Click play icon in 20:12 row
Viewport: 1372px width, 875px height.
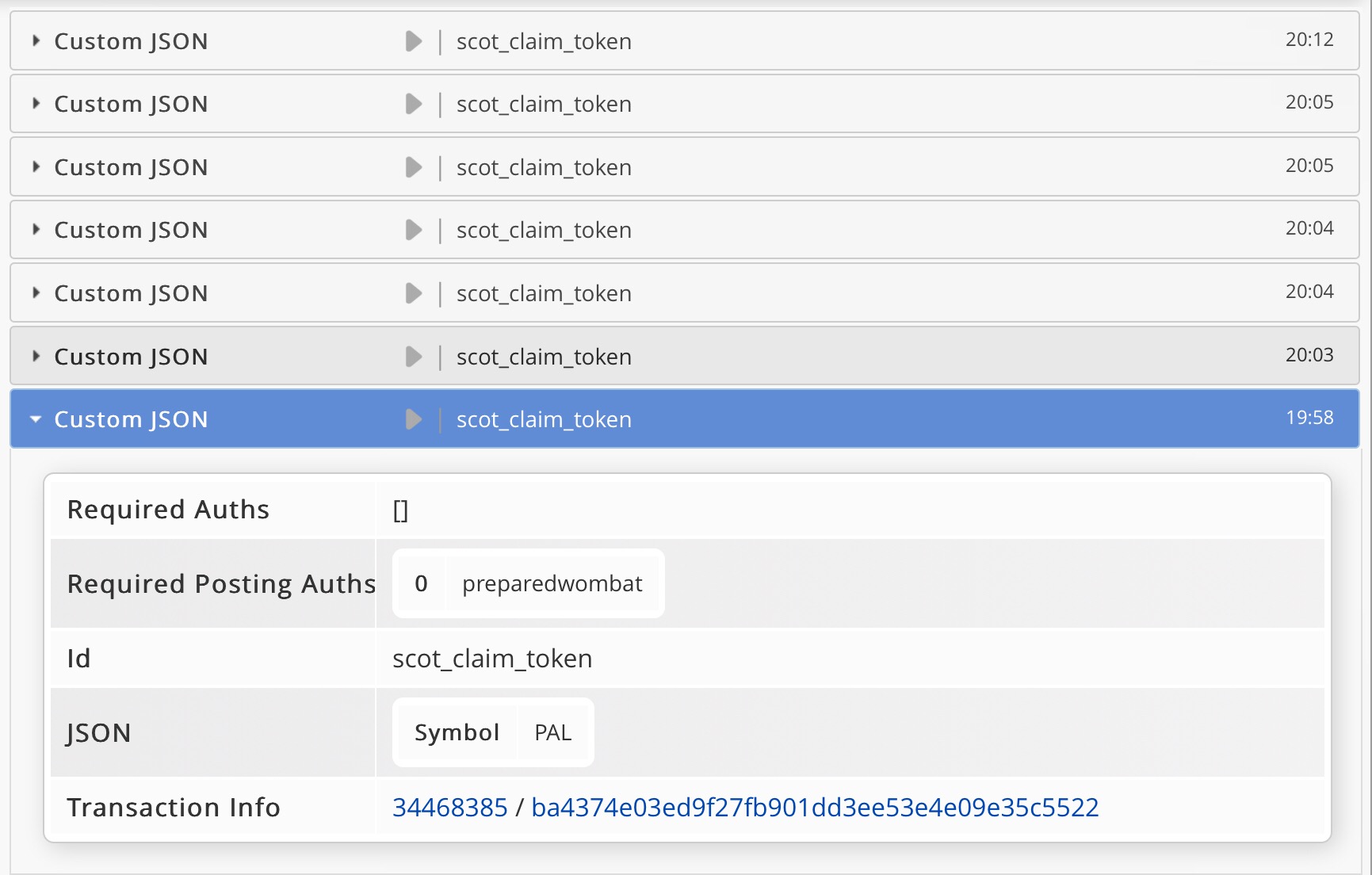(x=414, y=41)
